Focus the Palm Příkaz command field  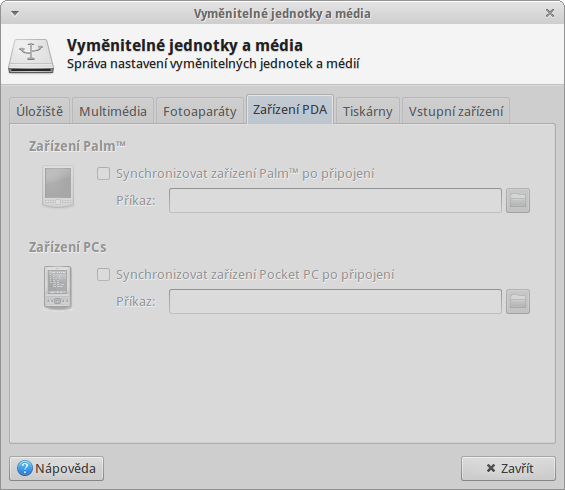tap(335, 200)
